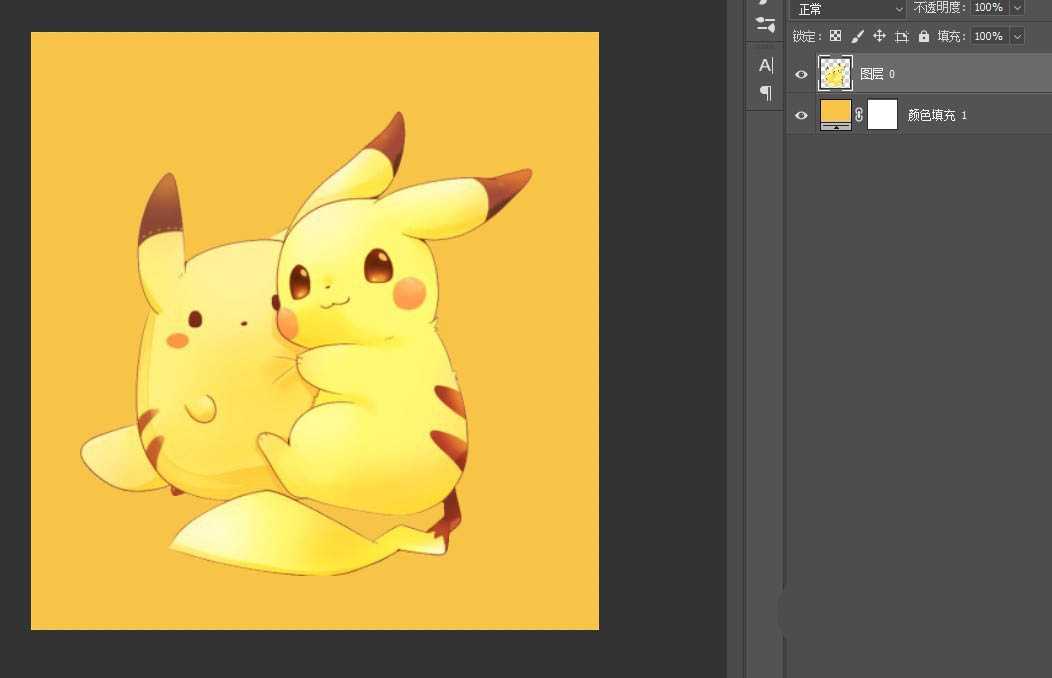This screenshot has height=678, width=1052.
Task: Click lock transparent pixels icon
Action: click(x=835, y=36)
